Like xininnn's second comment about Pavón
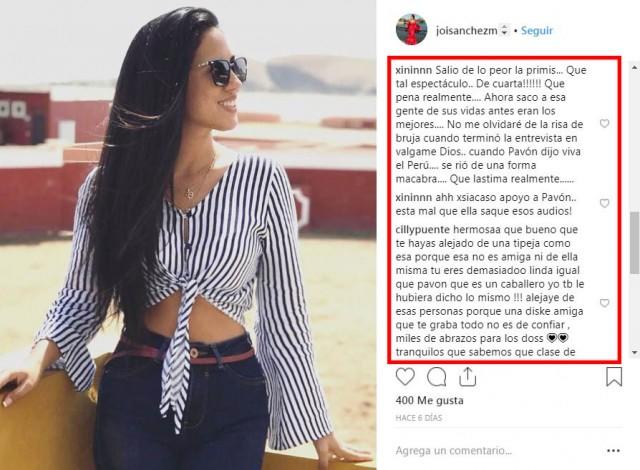Screen dimensions: 640x470 click(604, 203)
